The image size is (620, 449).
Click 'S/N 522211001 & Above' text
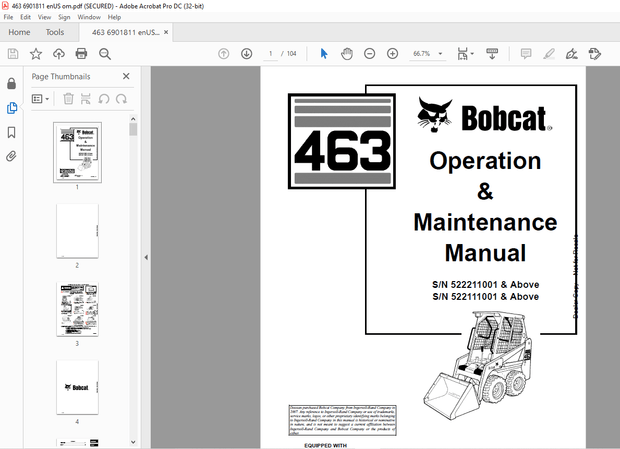(486, 285)
